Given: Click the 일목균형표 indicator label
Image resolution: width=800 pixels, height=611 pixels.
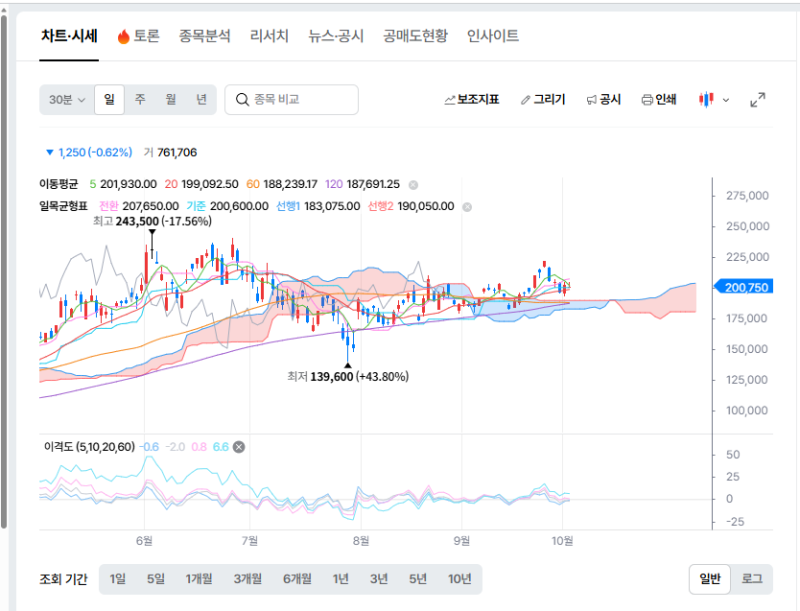Looking at the screenshot, I should click(x=64, y=206).
